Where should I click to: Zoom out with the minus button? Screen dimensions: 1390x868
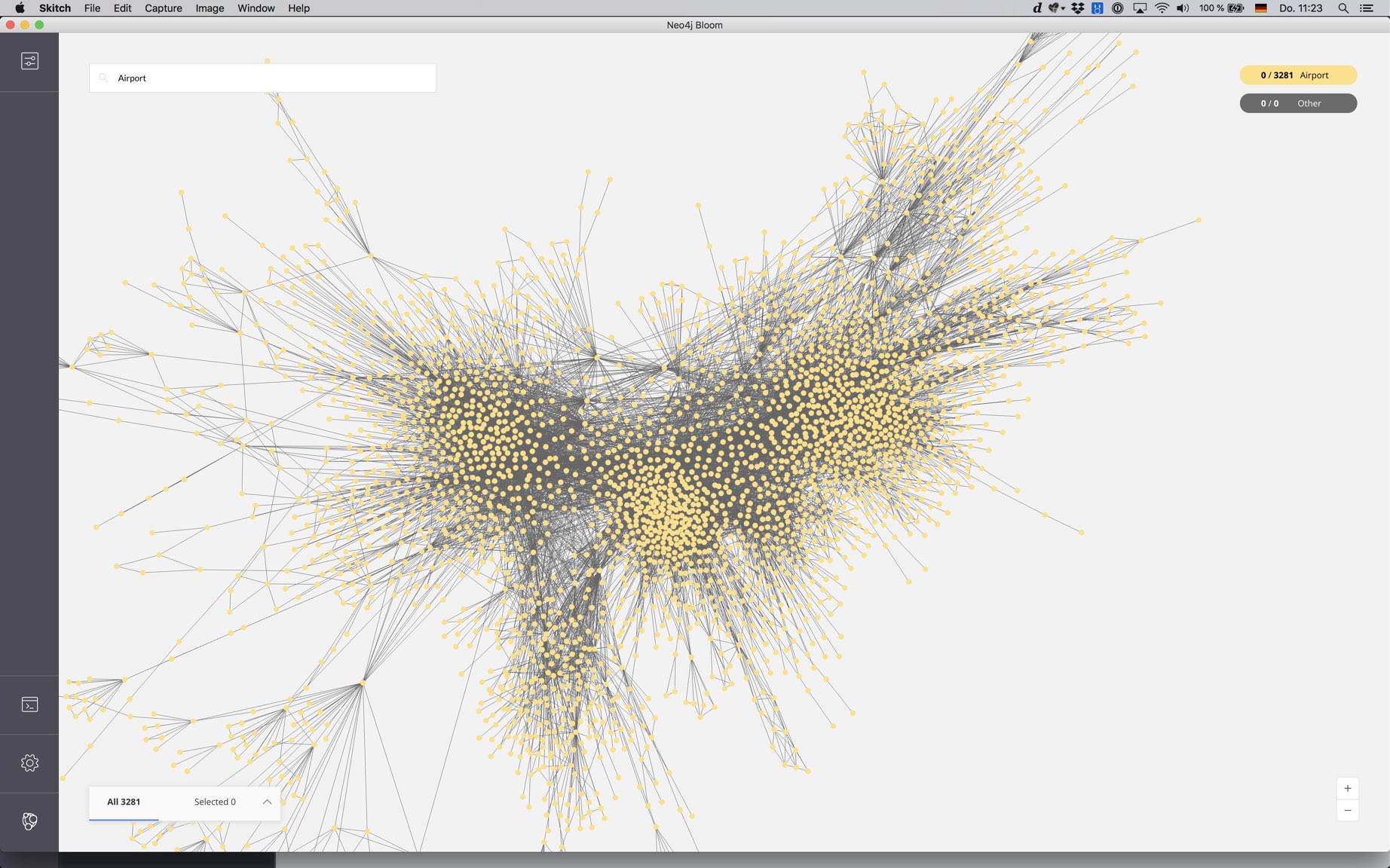pyautogui.click(x=1348, y=811)
